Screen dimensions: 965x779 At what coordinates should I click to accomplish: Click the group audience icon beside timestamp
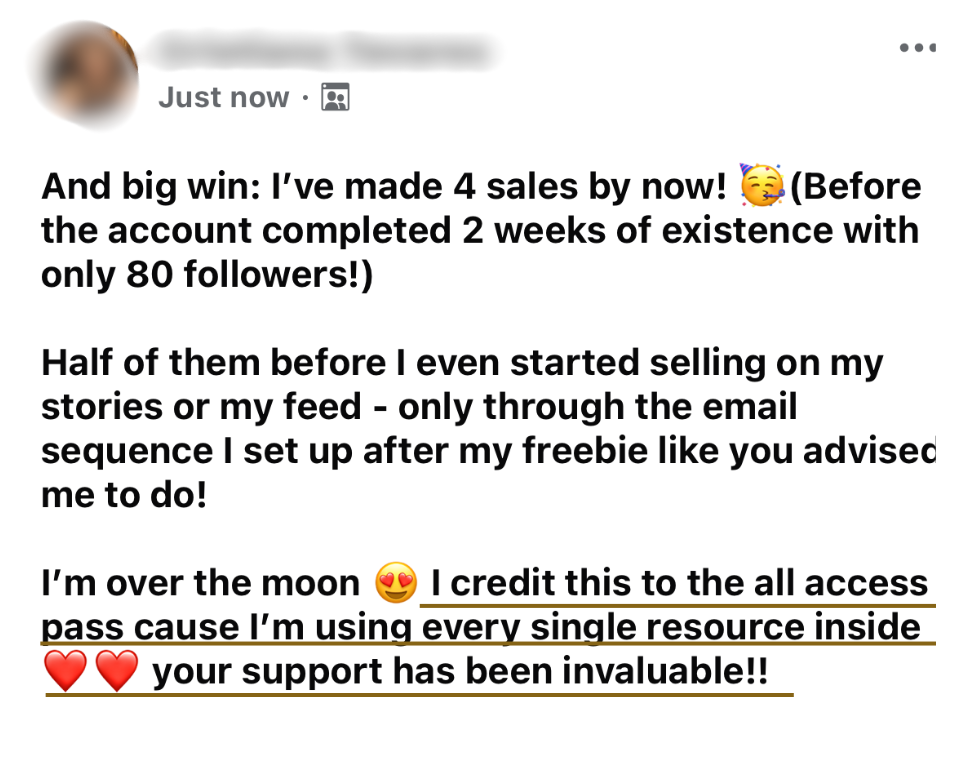(335, 97)
